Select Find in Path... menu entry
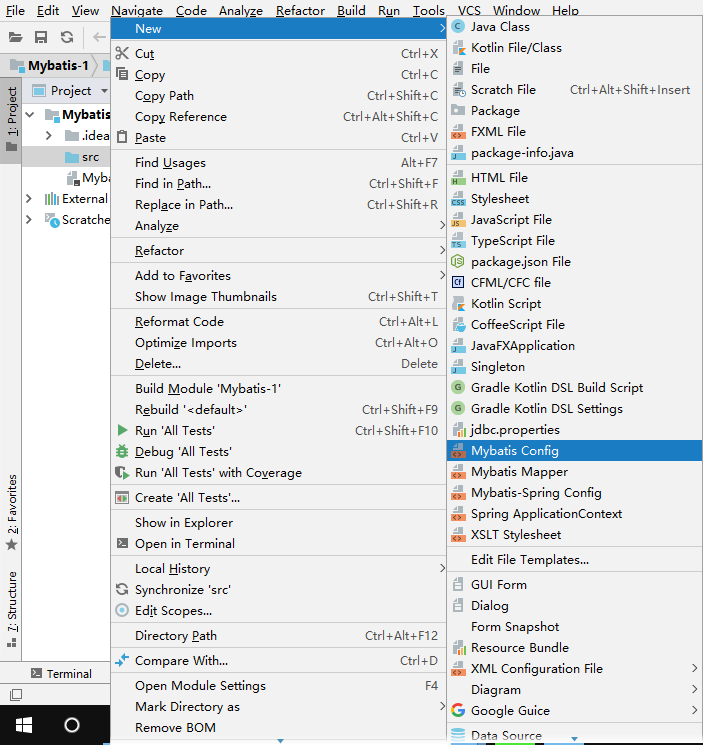 pos(278,183)
